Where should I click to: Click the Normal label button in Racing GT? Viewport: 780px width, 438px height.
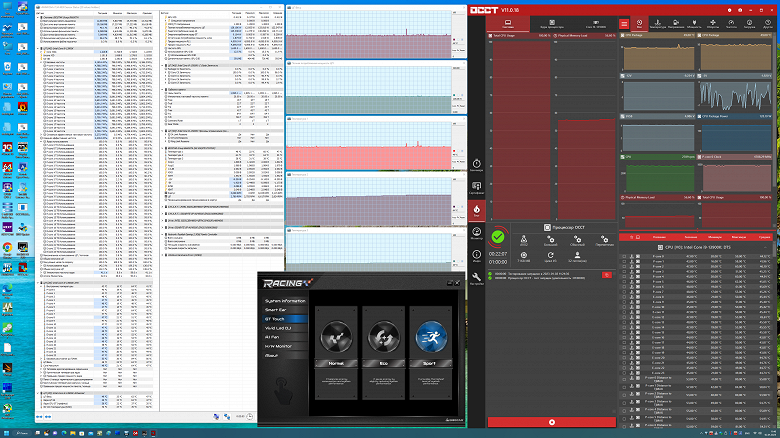point(336,363)
